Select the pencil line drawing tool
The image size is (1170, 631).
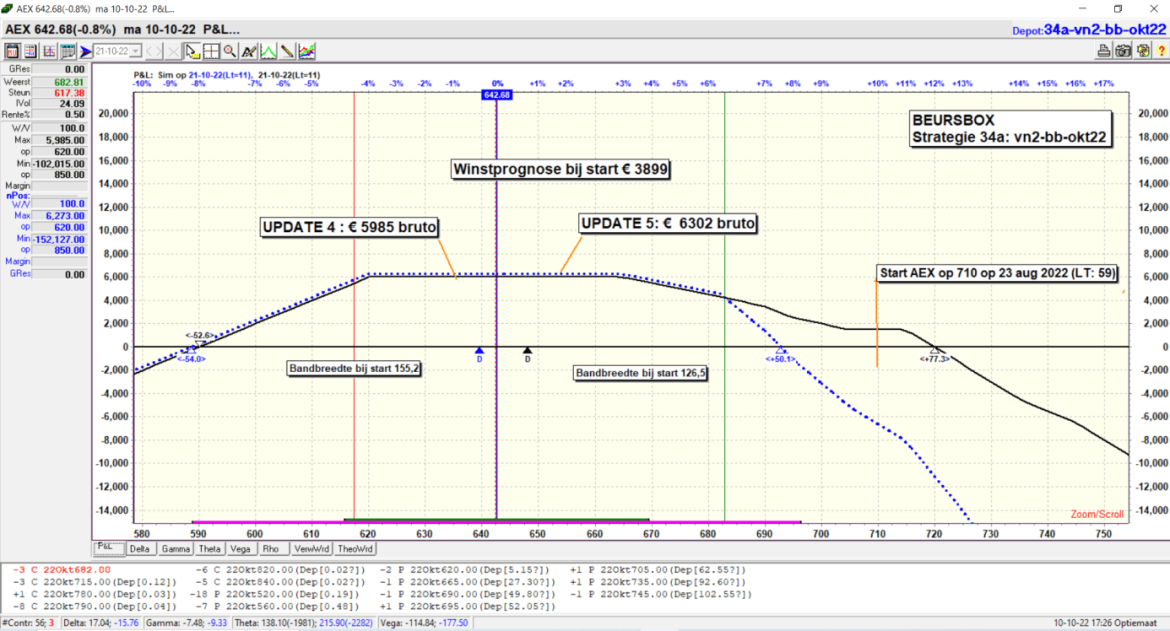pos(287,51)
